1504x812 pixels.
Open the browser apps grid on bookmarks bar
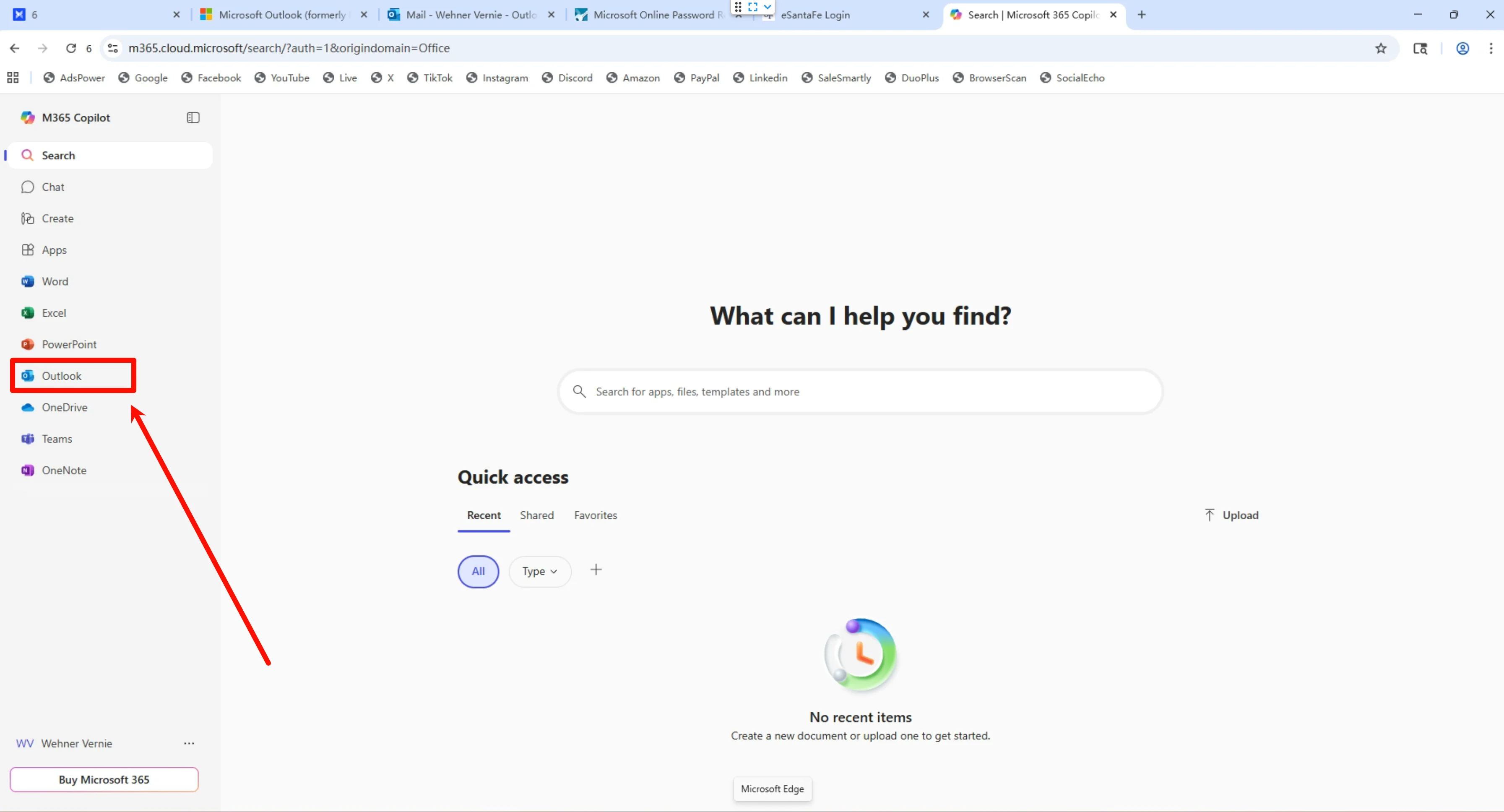[x=13, y=78]
